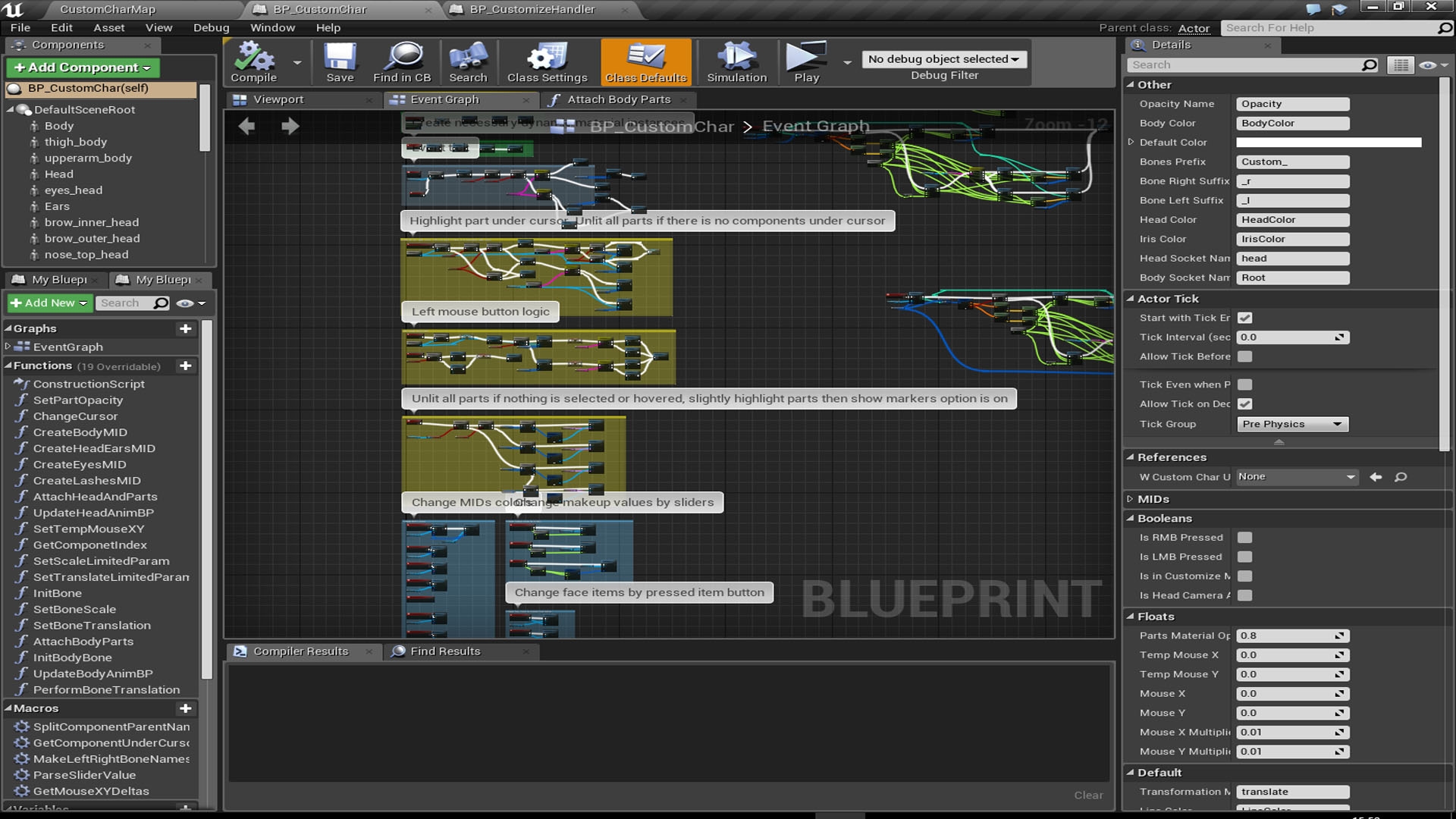The image size is (1456, 819).
Task: Open the Tick Group dropdown
Action: coord(1291,424)
